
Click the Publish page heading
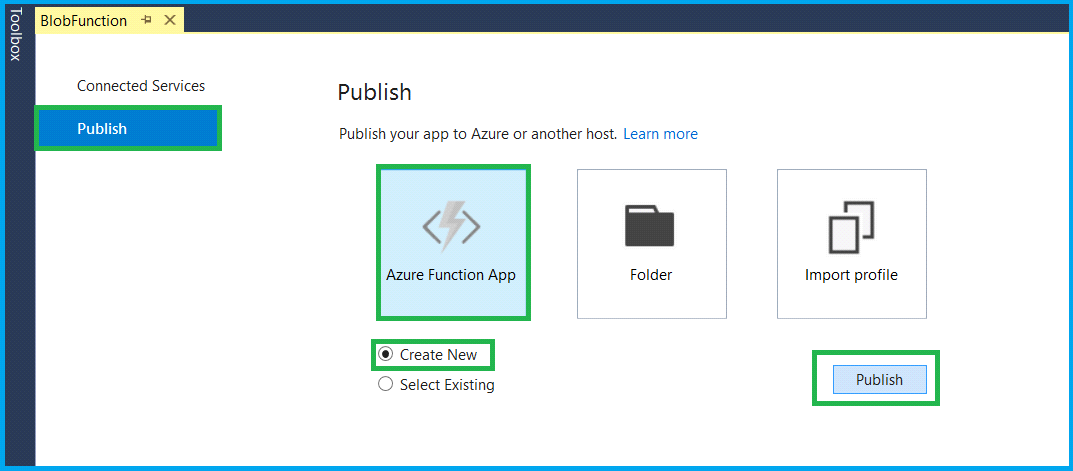pos(374,92)
